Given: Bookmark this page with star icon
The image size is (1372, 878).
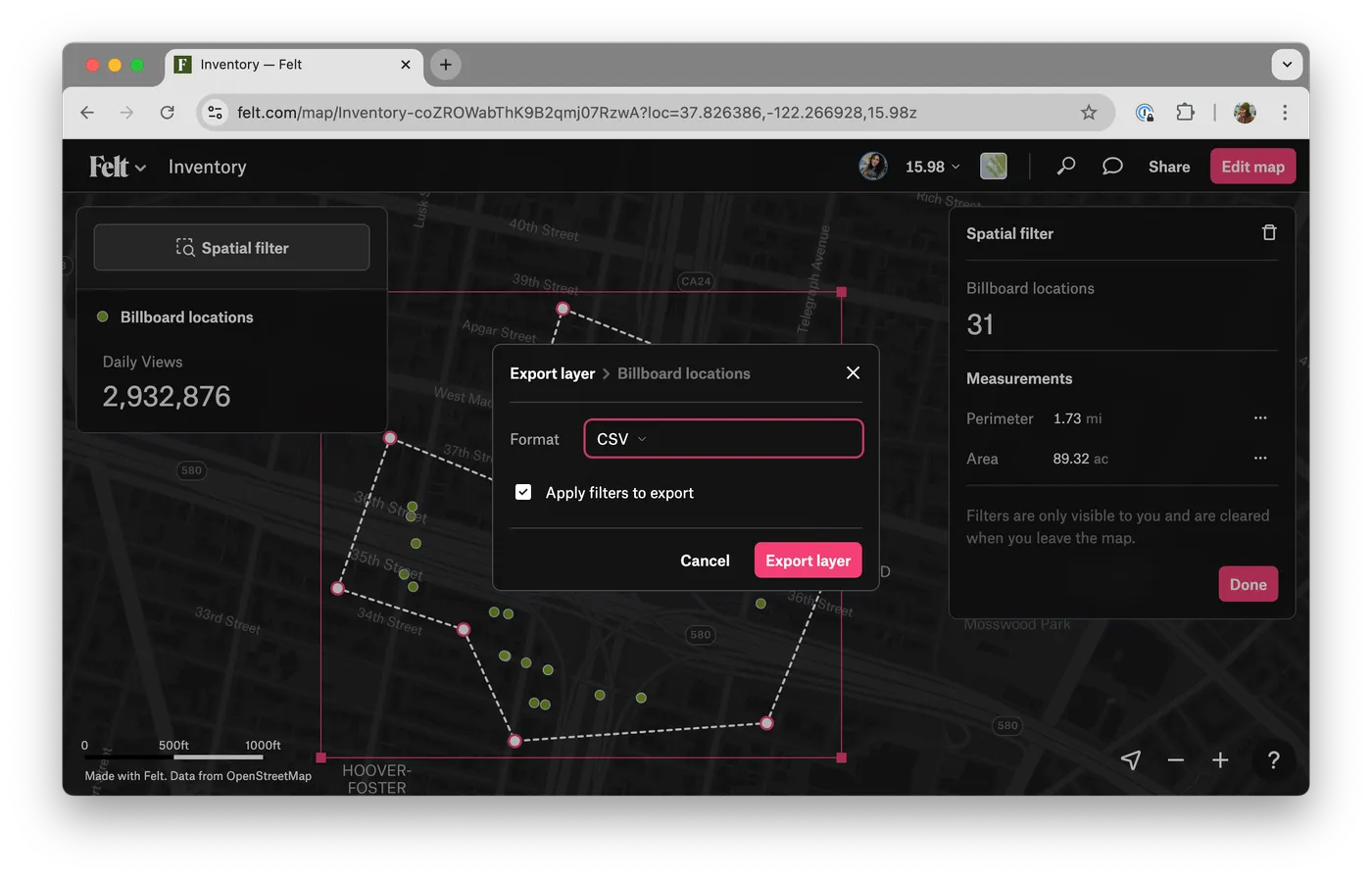Looking at the screenshot, I should [1089, 113].
